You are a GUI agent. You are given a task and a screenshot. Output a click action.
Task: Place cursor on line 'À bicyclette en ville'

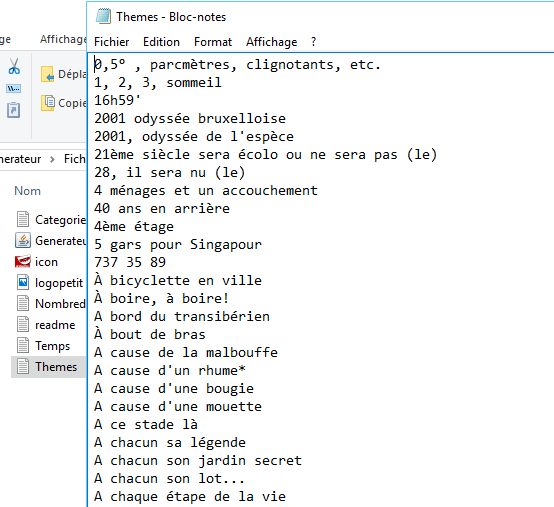point(178,281)
